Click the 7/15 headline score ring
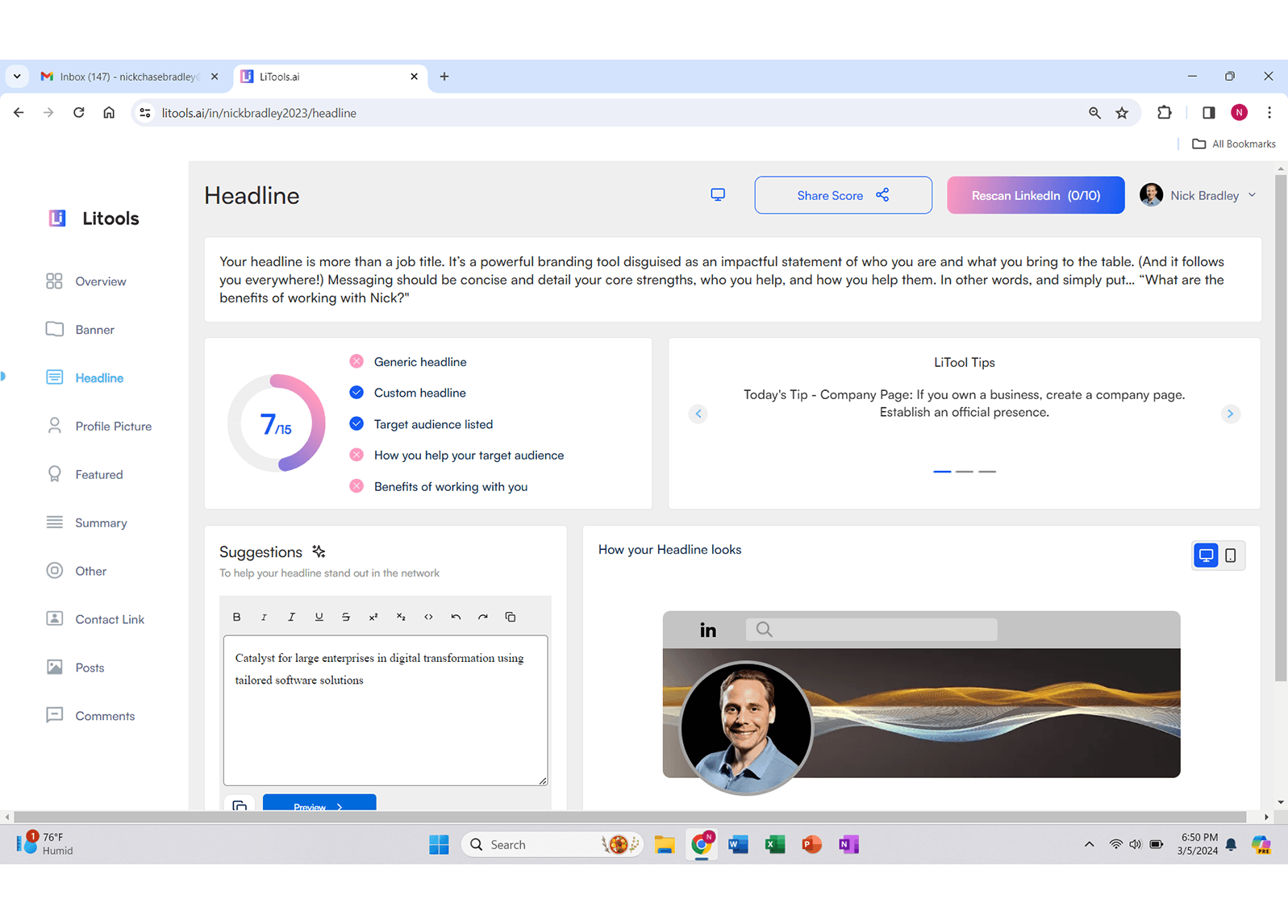Image resolution: width=1288 pixels, height=924 pixels. click(x=277, y=423)
